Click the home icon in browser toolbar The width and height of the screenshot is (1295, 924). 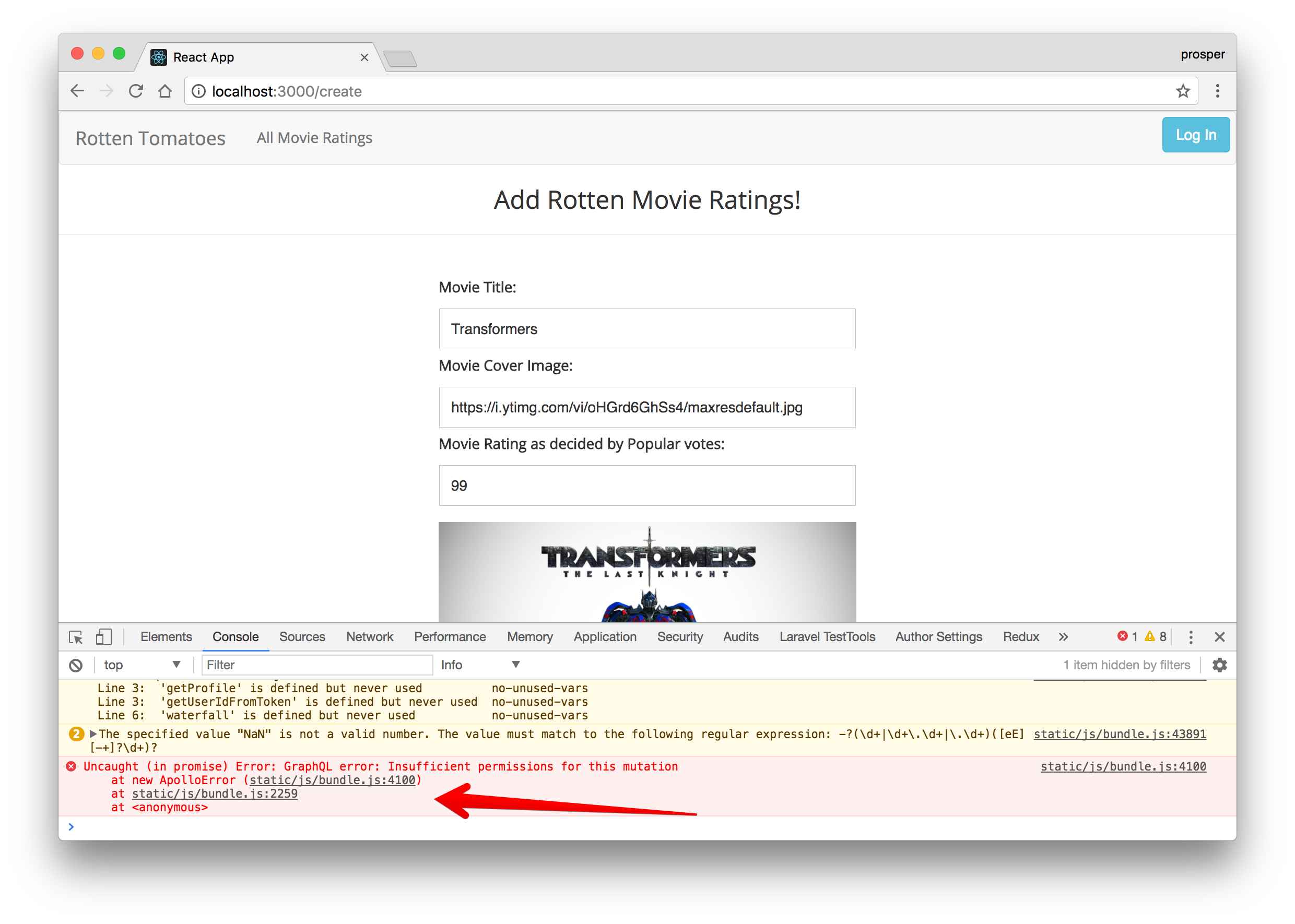tap(165, 91)
